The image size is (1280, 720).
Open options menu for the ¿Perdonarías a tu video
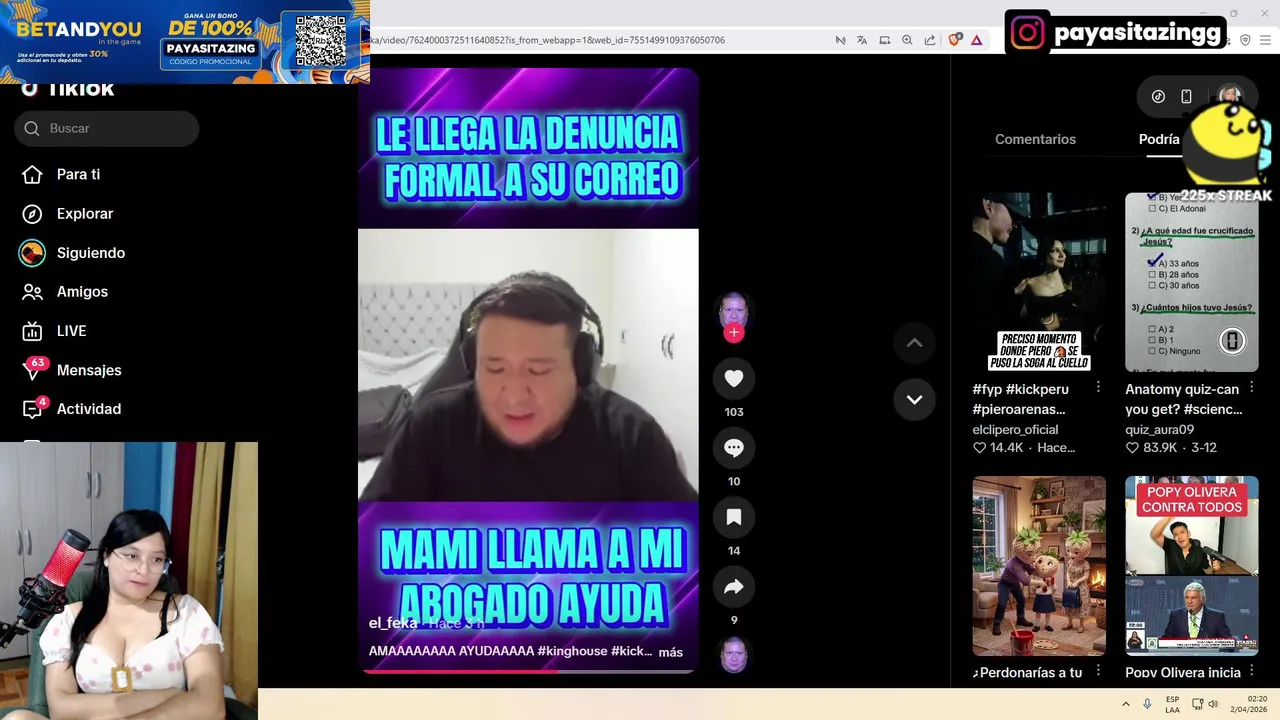pos(1098,670)
